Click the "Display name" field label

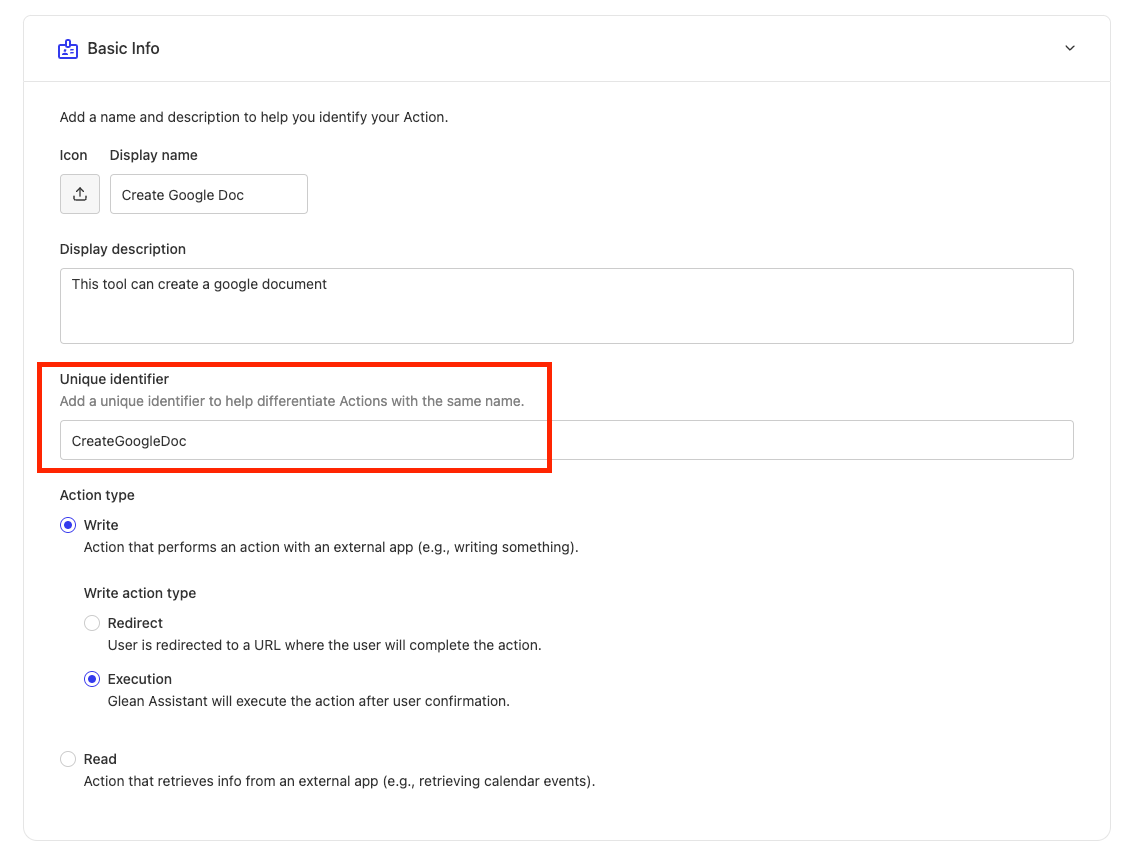pos(153,155)
